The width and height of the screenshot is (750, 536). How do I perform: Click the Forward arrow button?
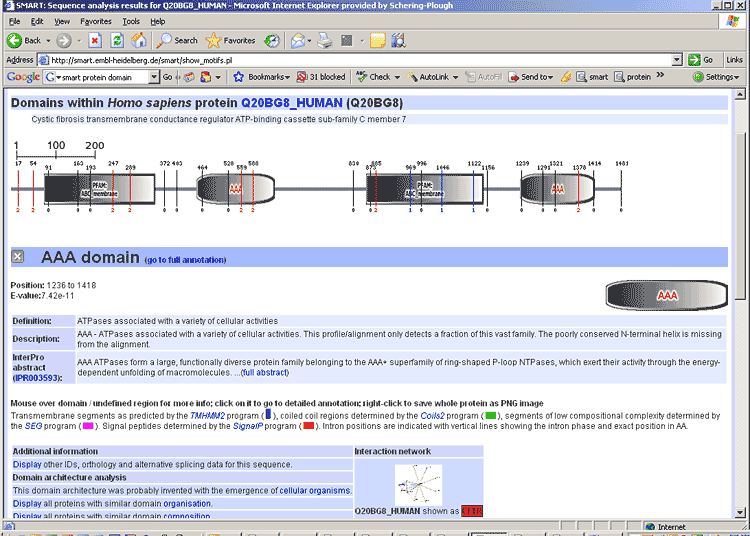(64, 41)
